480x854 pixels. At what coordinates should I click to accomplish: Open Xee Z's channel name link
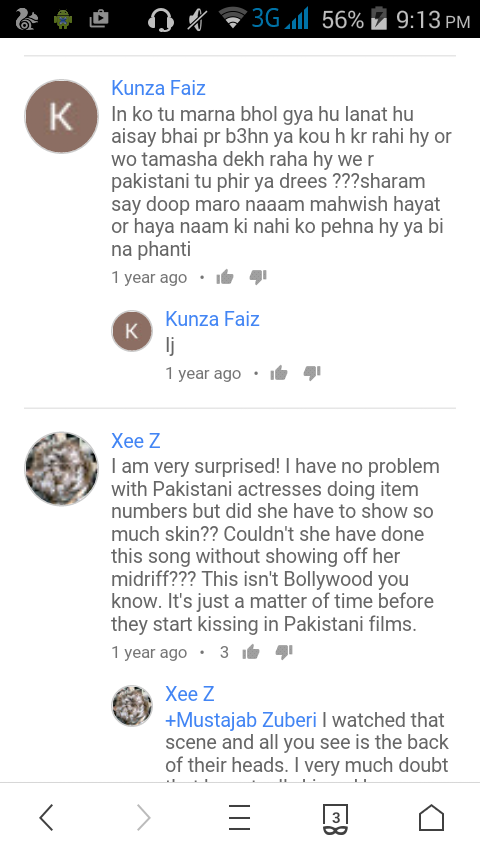click(x=136, y=441)
